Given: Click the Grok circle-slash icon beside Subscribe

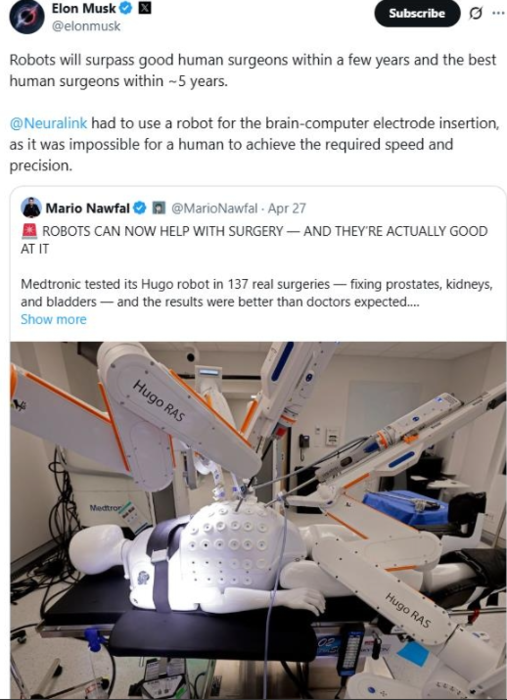Looking at the screenshot, I should [476, 13].
